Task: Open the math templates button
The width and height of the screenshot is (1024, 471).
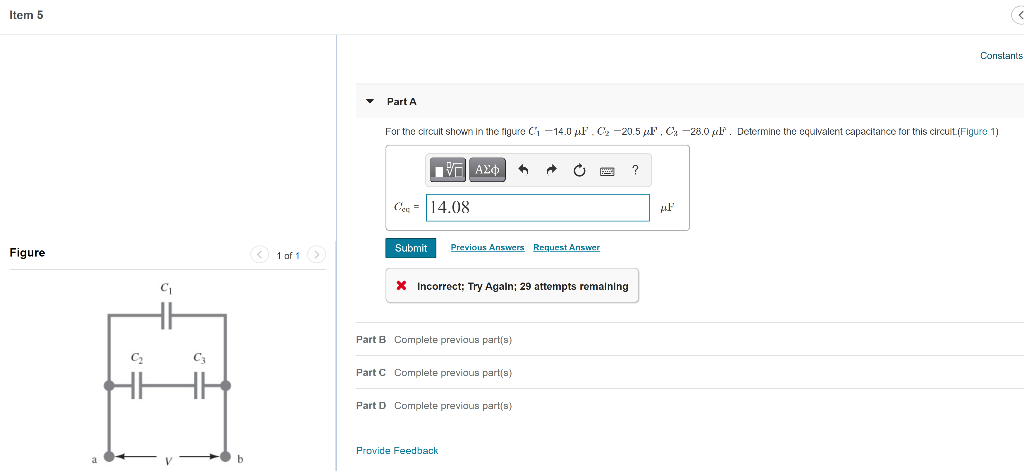Action: (x=448, y=170)
